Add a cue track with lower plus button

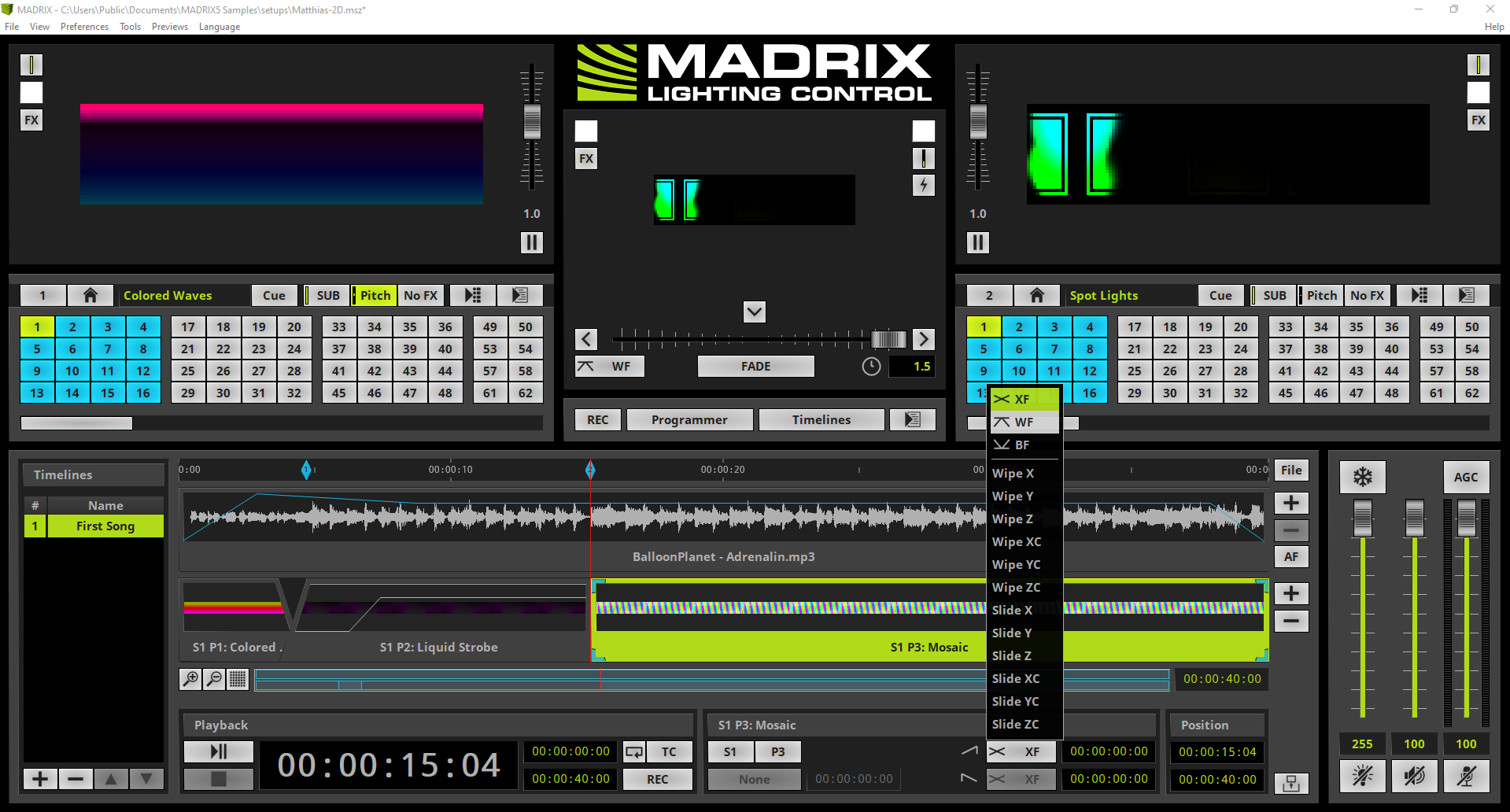click(x=1291, y=593)
